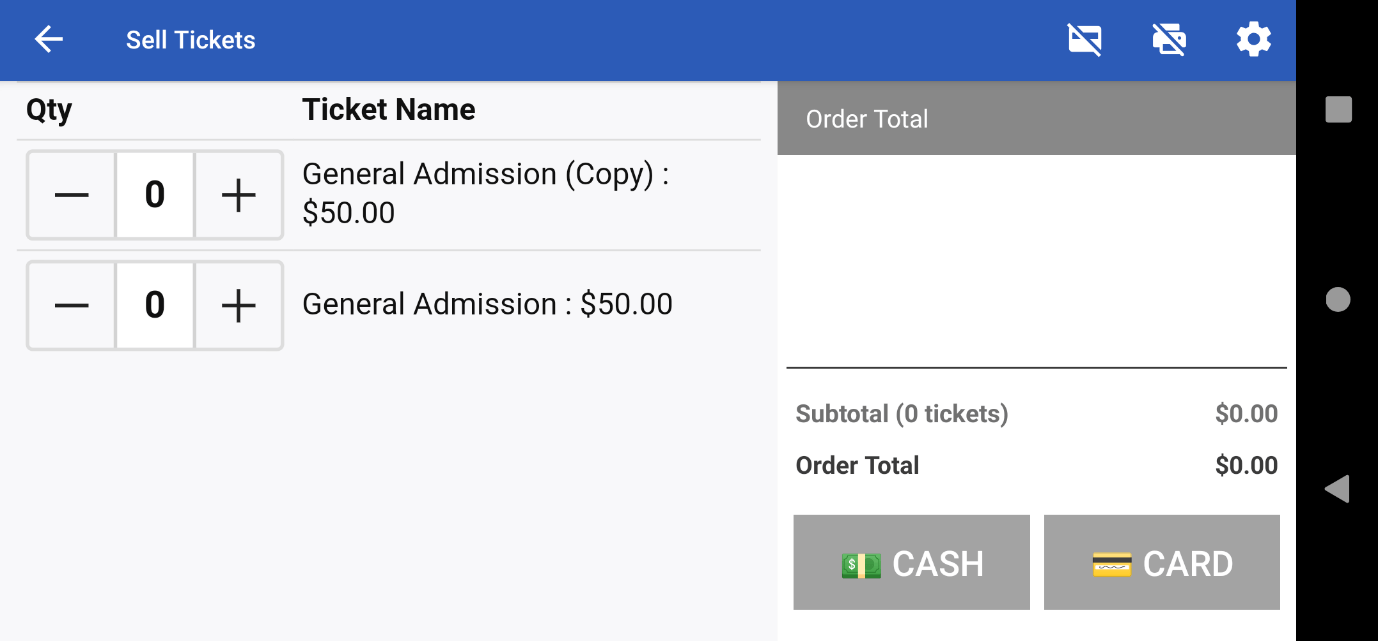
Task: Tap the Sell Tickets title
Action: point(190,40)
